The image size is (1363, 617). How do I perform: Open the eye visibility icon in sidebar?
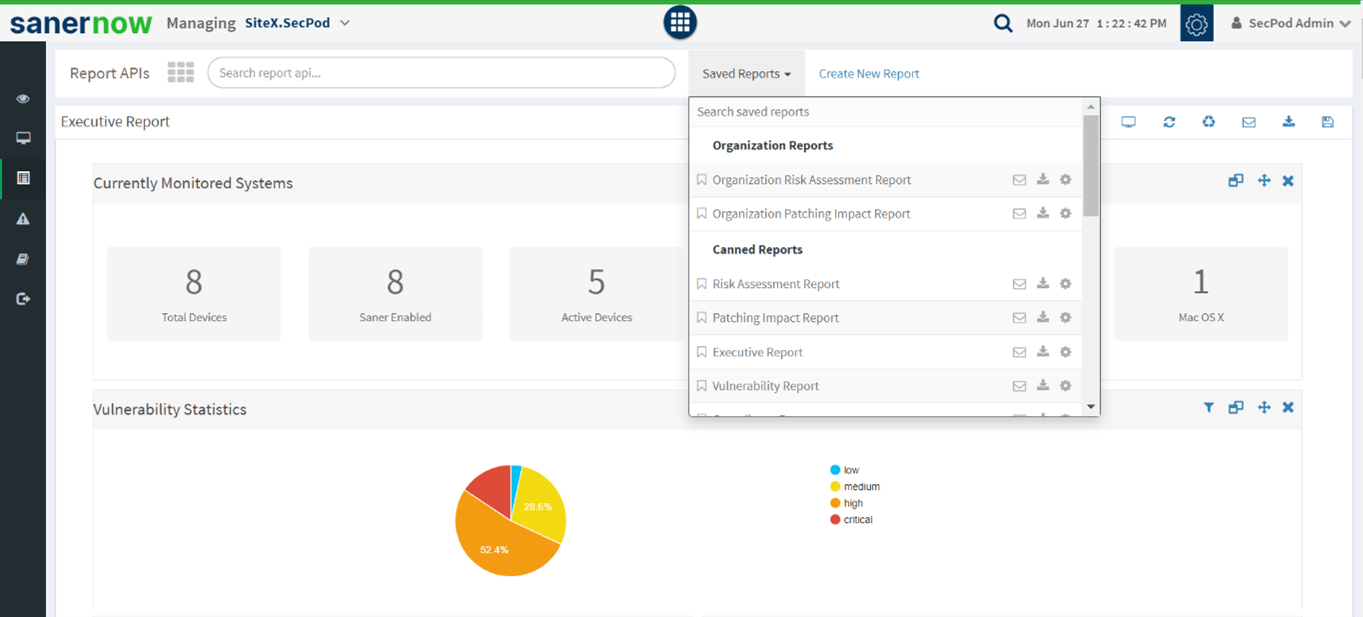pos(23,99)
